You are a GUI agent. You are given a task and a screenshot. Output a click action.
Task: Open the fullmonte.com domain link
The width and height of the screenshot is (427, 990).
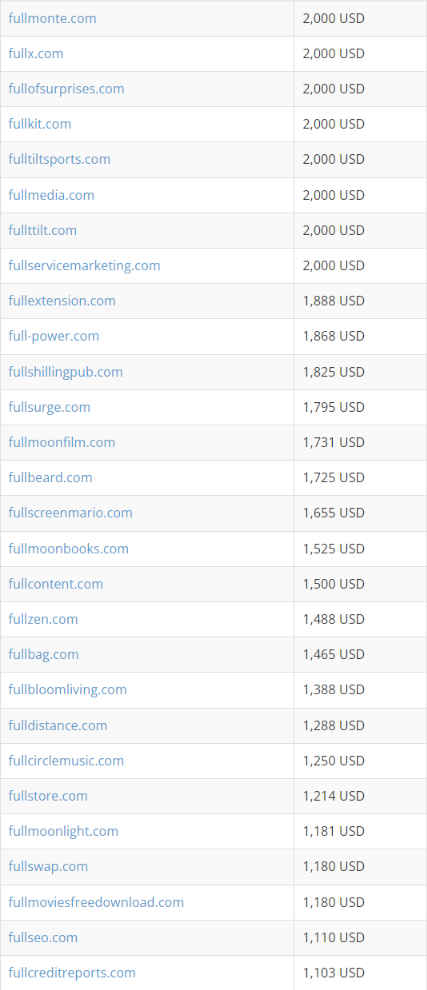coord(52,18)
